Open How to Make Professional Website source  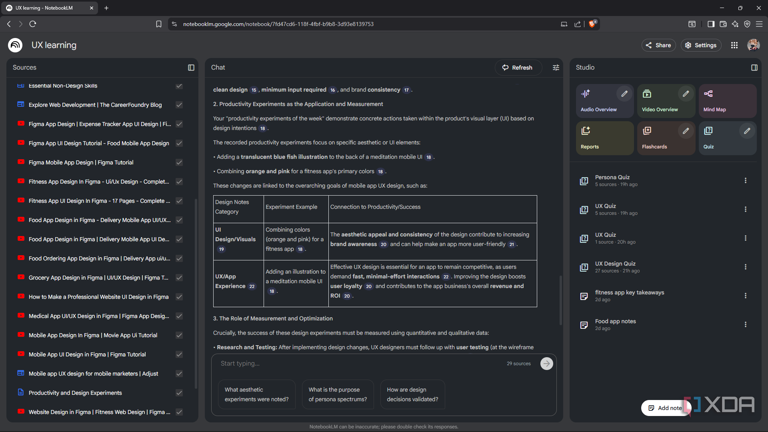98,297
